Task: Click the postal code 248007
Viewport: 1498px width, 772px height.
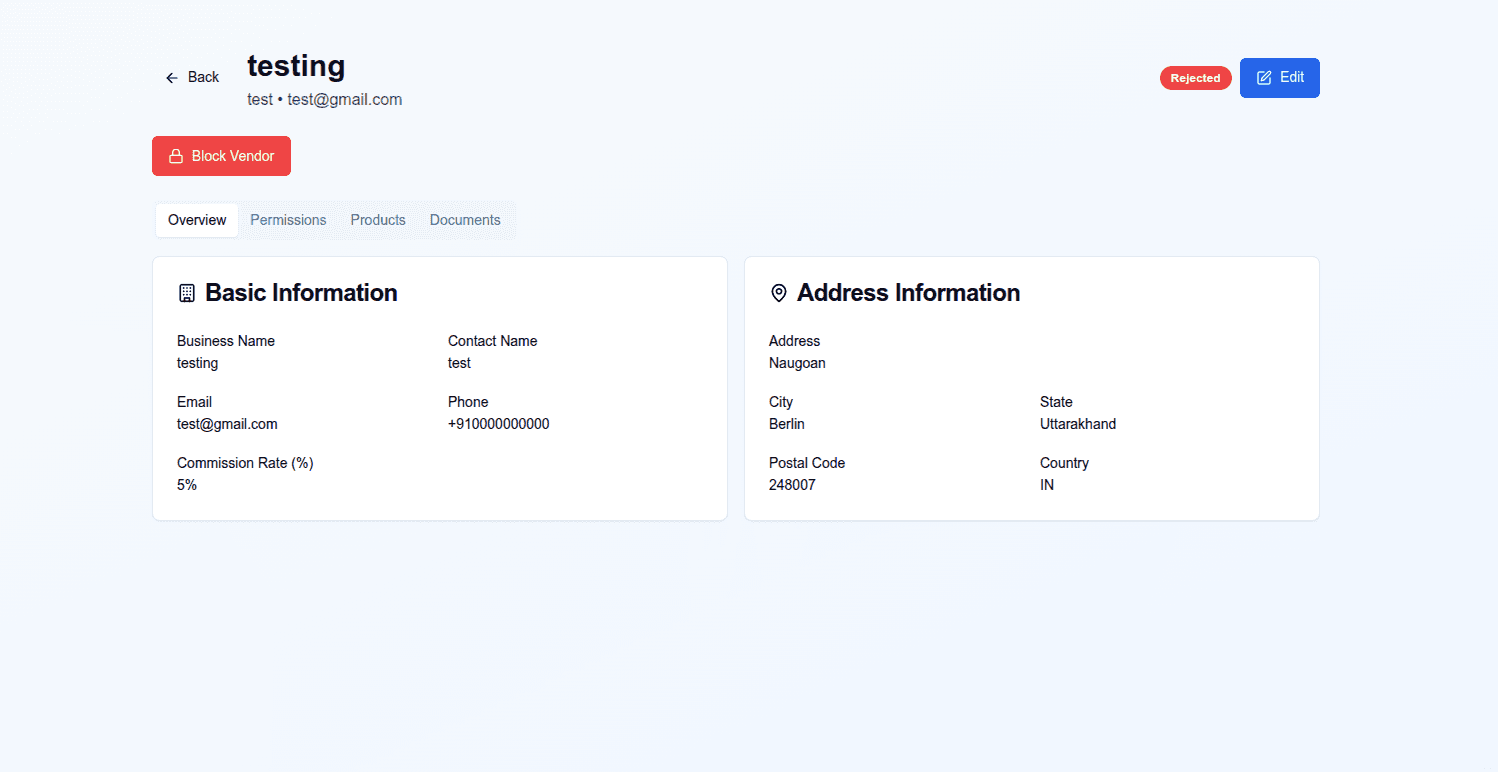Action: 792,485
